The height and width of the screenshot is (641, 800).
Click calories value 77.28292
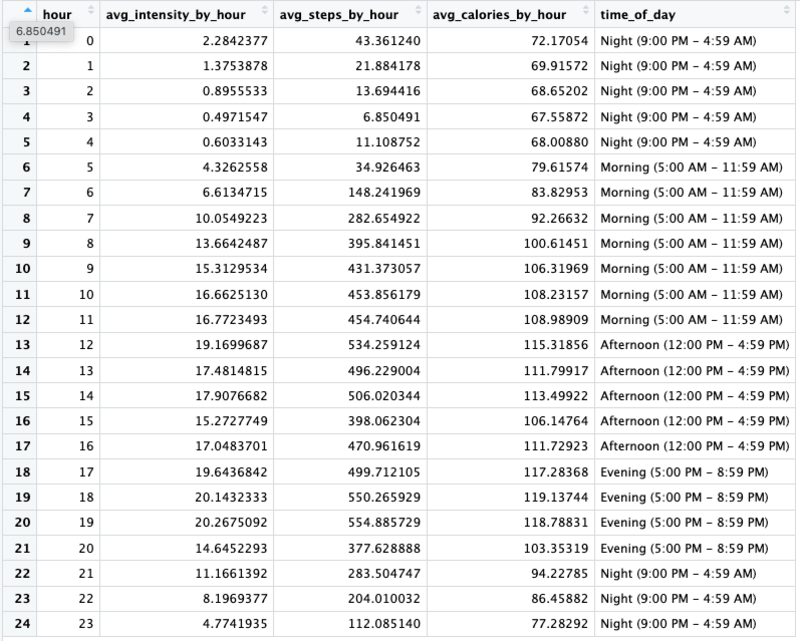click(559, 624)
